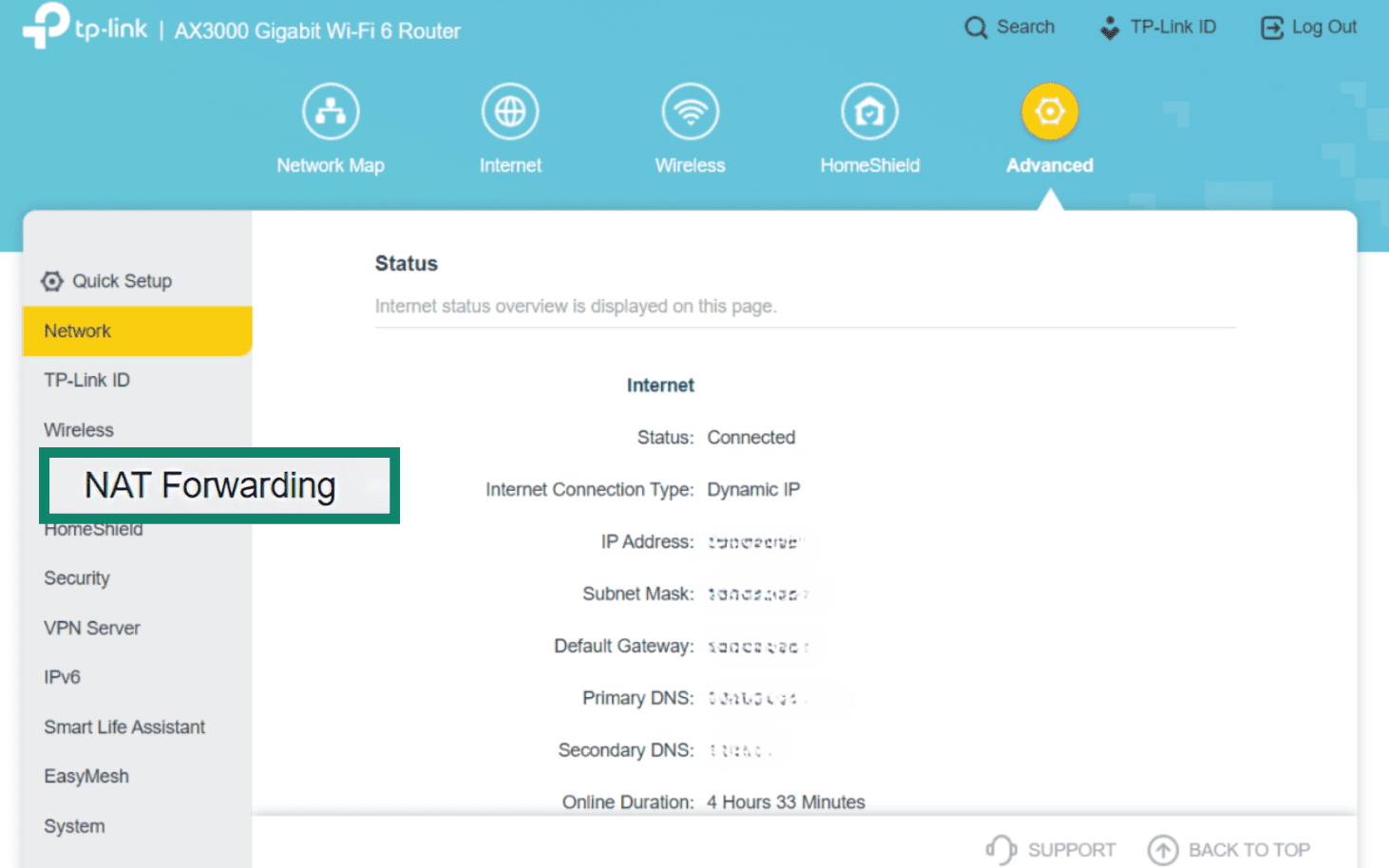1389x868 pixels.
Task: Click the TP-Link logo
Action: point(84,27)
